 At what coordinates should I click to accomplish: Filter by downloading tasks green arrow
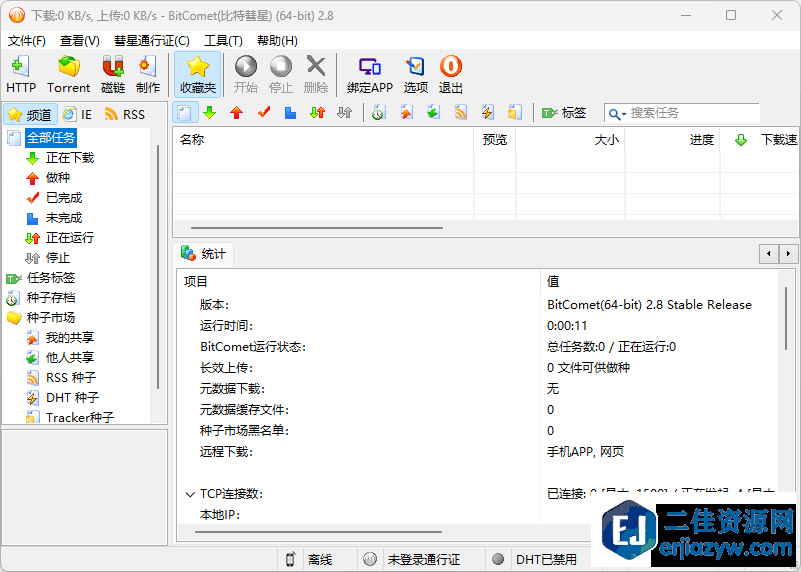[x=209, y=112]
